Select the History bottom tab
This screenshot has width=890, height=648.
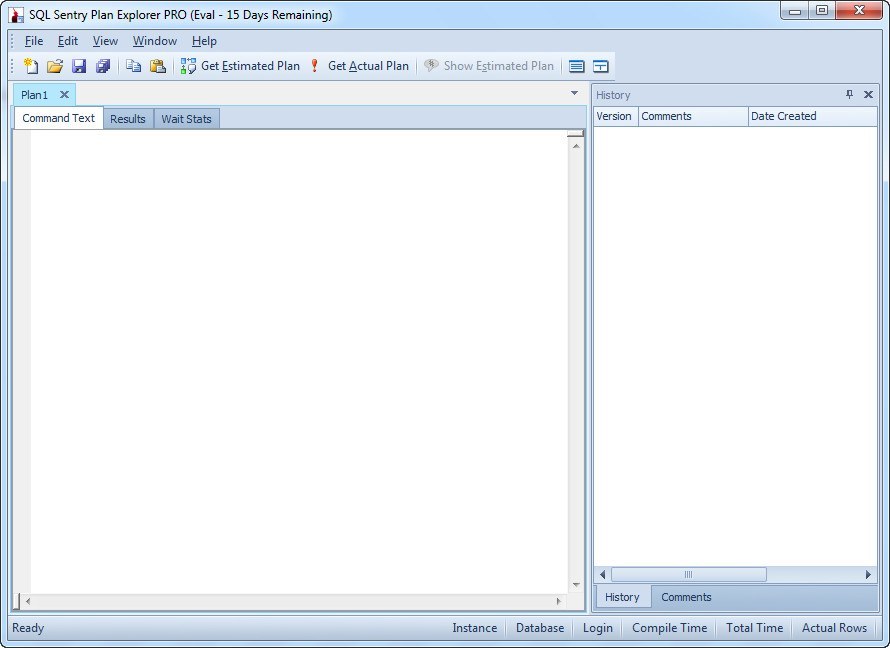tap(622, 597)
